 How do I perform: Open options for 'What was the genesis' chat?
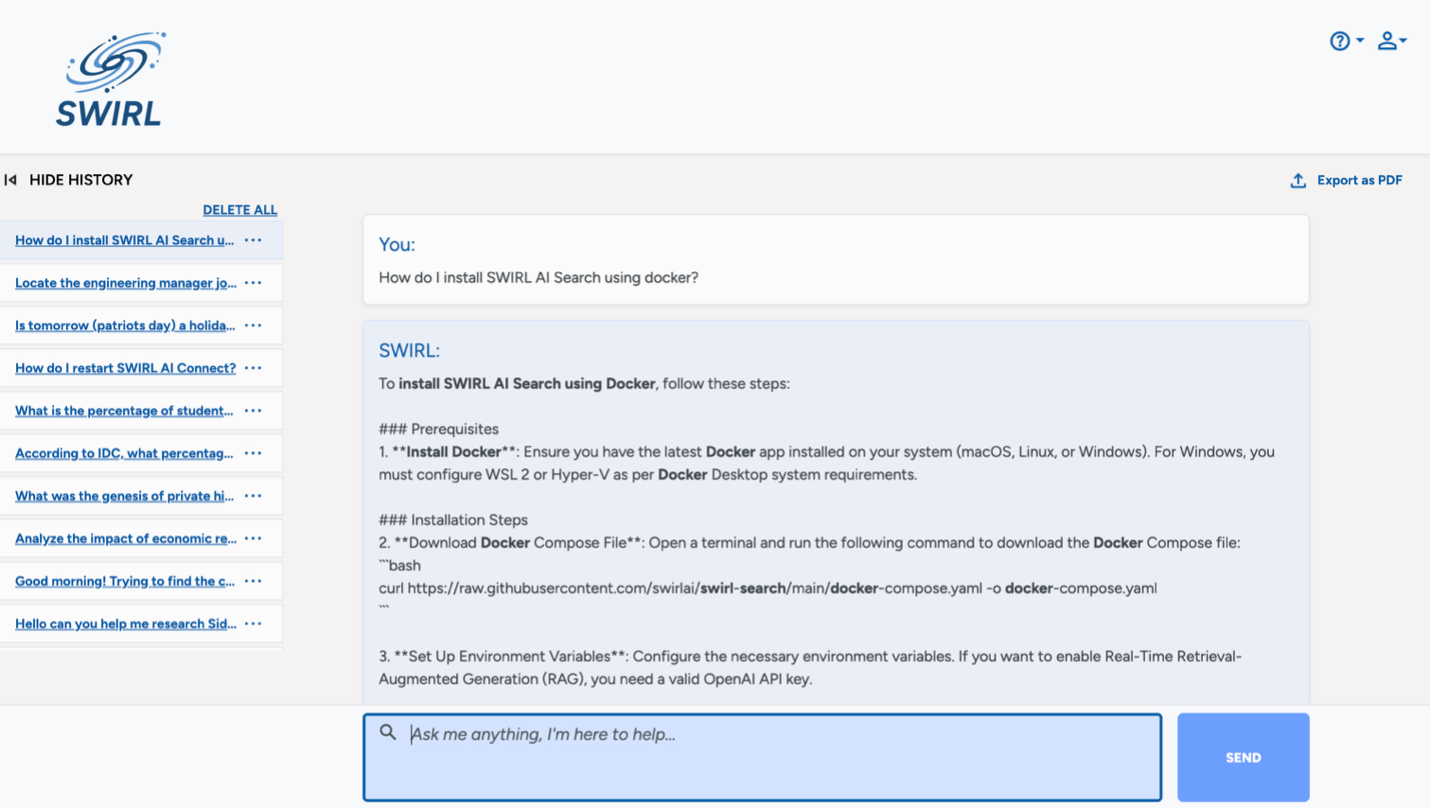pos(253,496)
